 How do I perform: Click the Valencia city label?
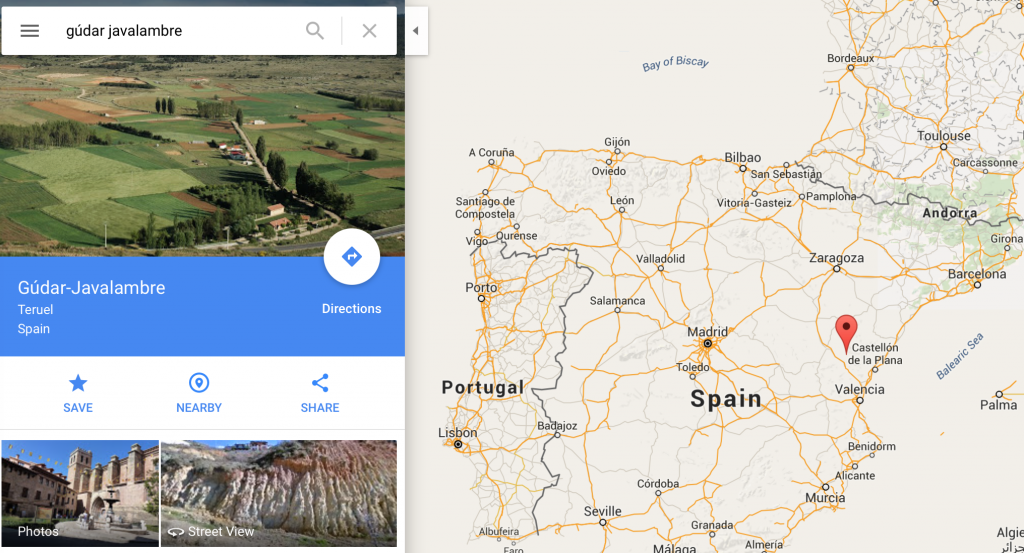(859, 390)
